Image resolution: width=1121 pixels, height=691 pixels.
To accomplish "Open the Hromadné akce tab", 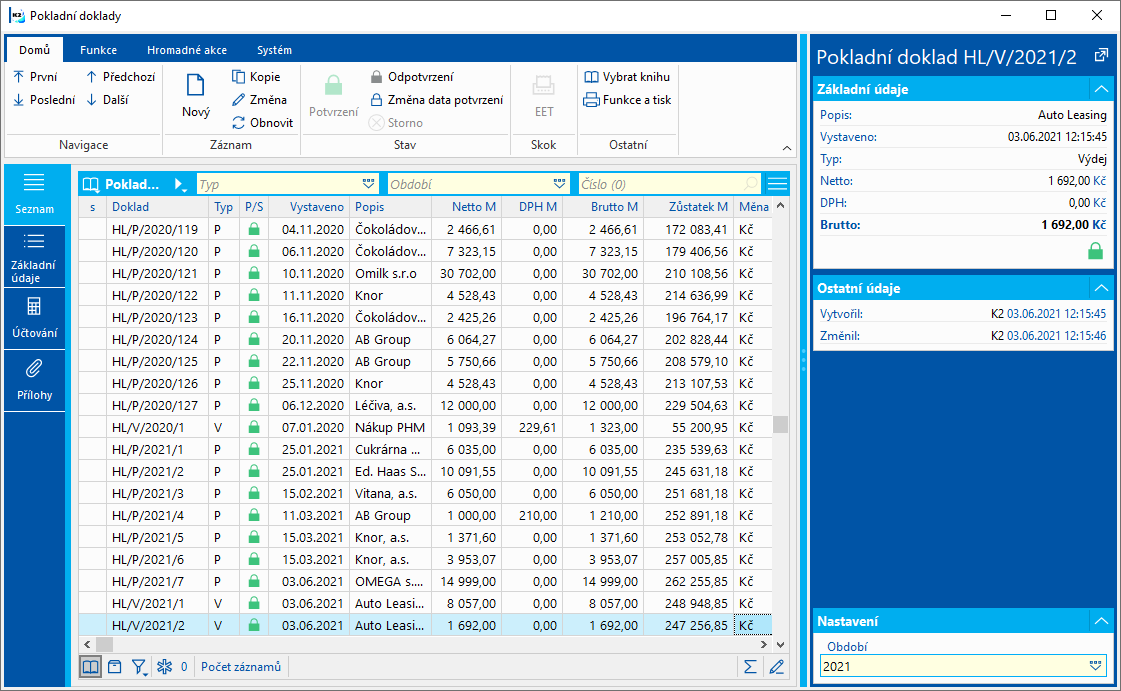I will [x=186, y=50].
